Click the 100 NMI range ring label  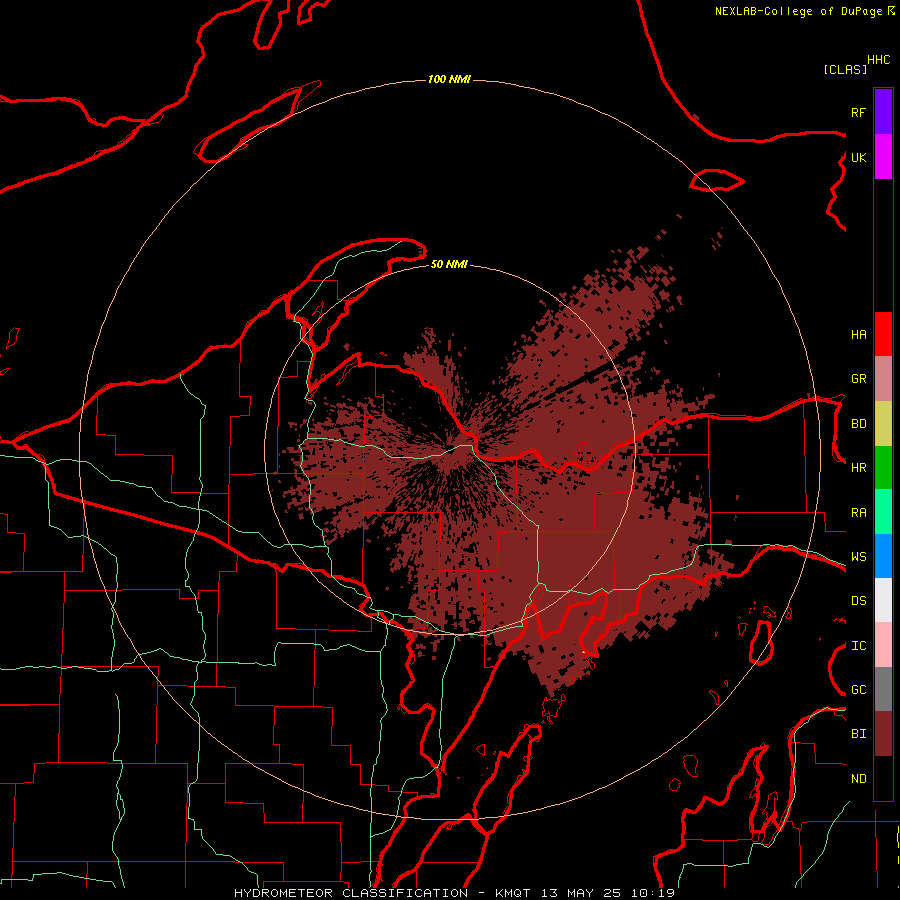(x=449, y=79)
